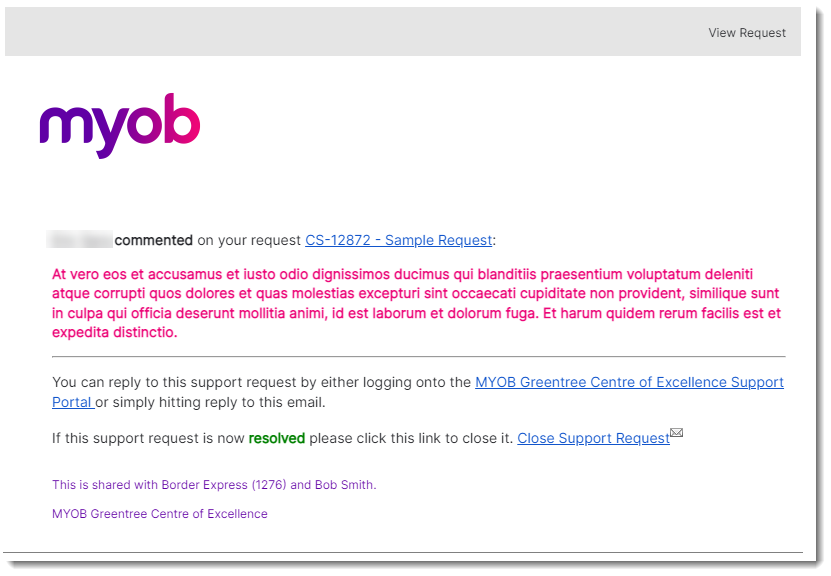The image size is (831, 576).
Task: Click the purple MYOB Greentree Centre of Excellence signature
Action: pyautogui.click(x=160, y=513)
